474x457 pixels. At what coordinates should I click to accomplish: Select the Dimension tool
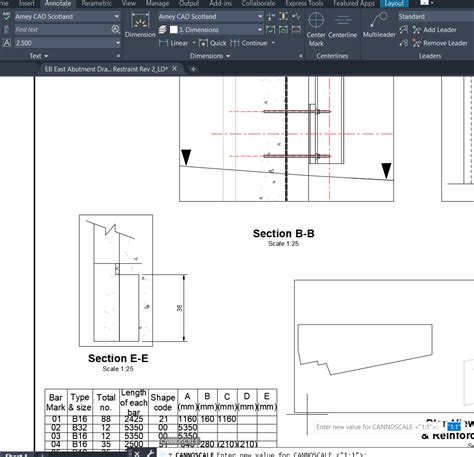[140, 25]
